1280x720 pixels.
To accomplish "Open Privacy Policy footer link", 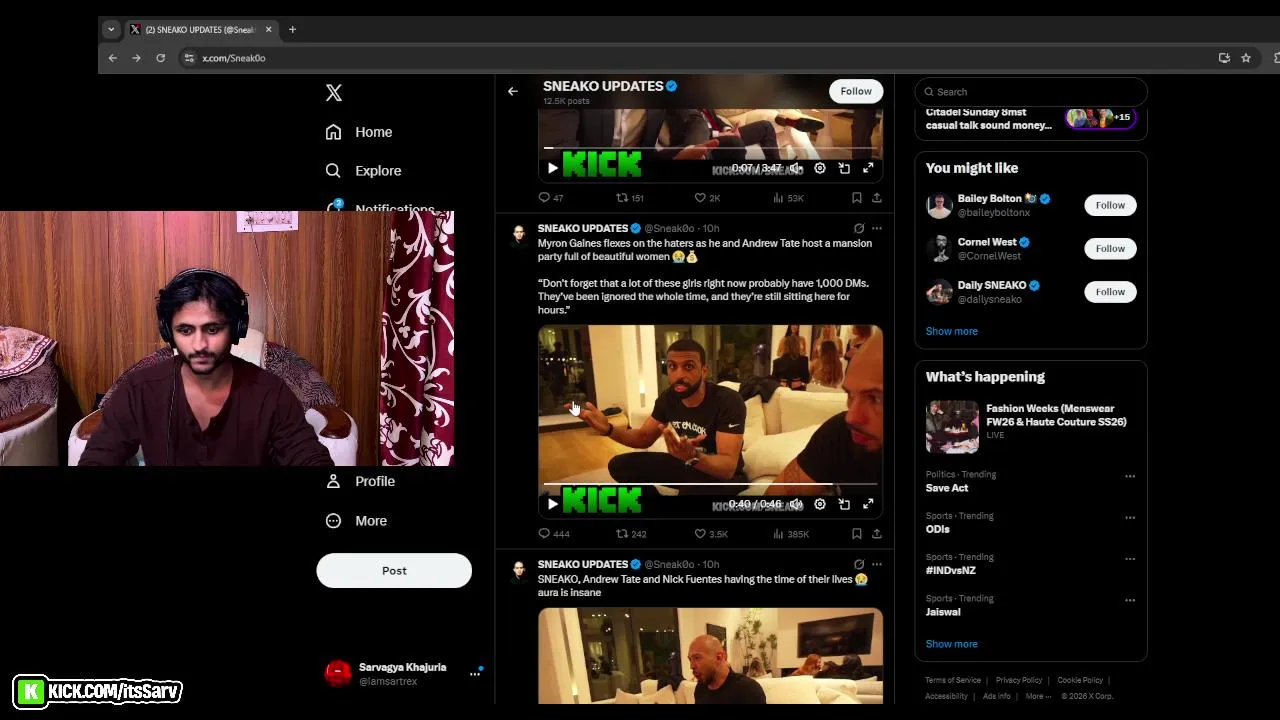I will tap(1019, 680).
